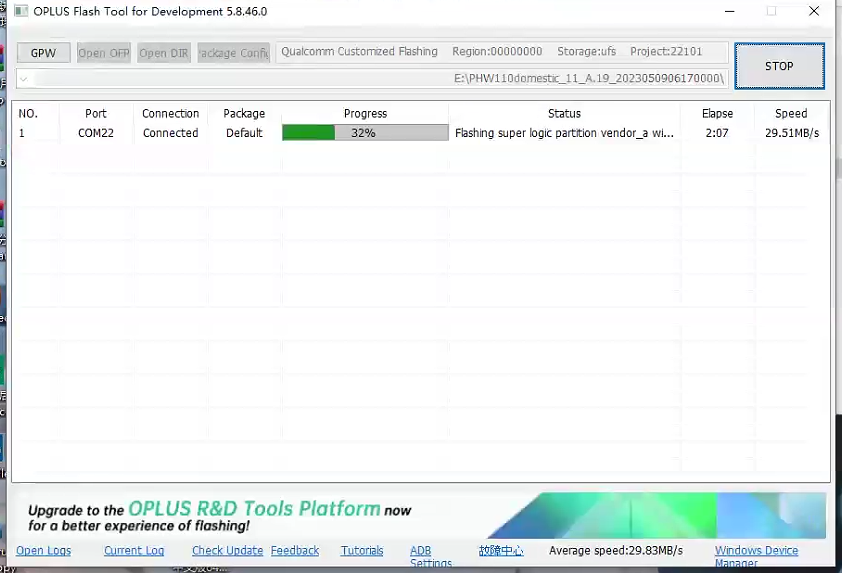
Task: Click the GPW button
Action: [43, 53]
